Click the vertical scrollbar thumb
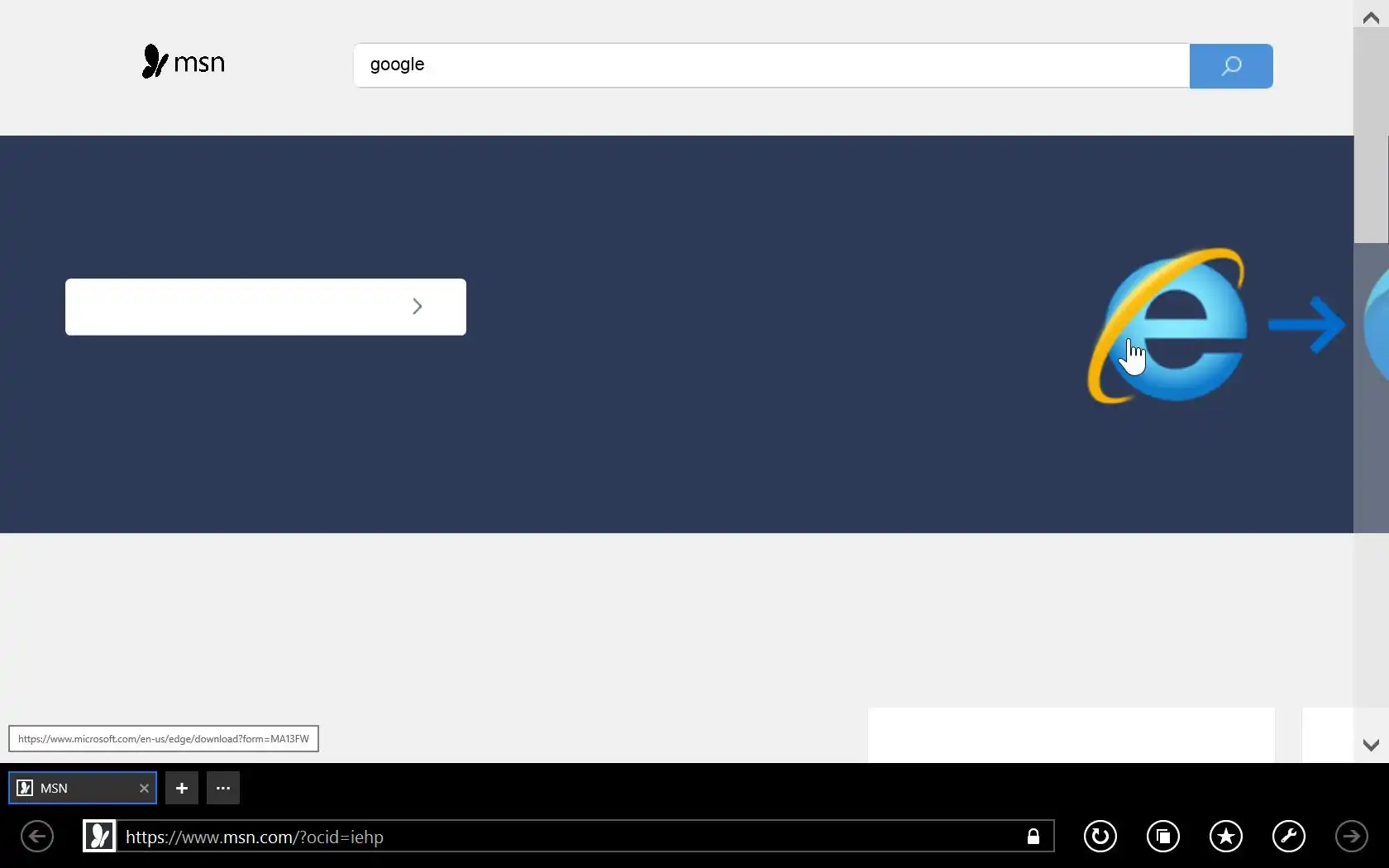The width and height of the screenshot is (1389, 868). (x=1371, y=136)
